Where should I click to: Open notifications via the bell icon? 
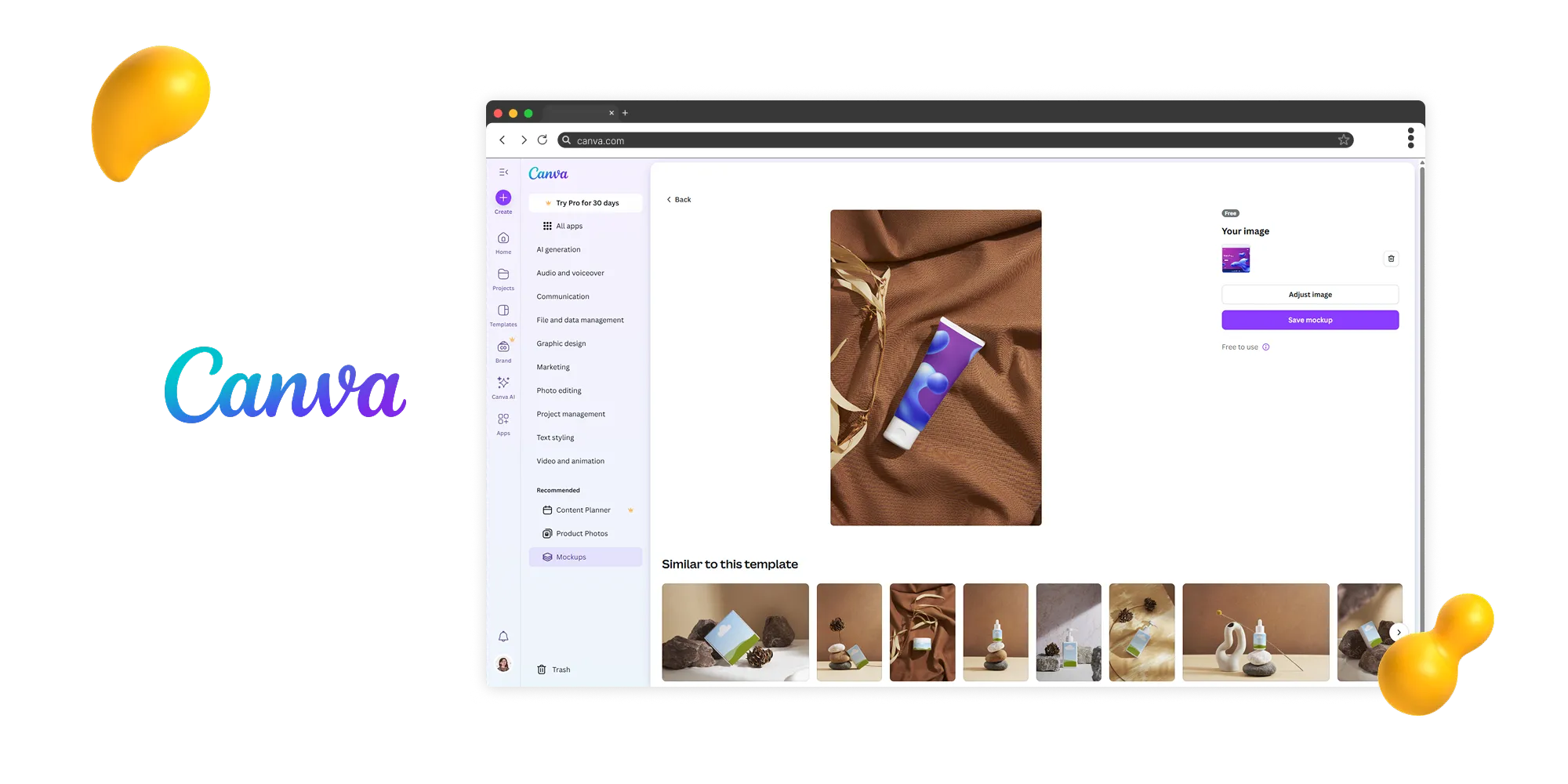pyautogui.click(x=503, y=637)
